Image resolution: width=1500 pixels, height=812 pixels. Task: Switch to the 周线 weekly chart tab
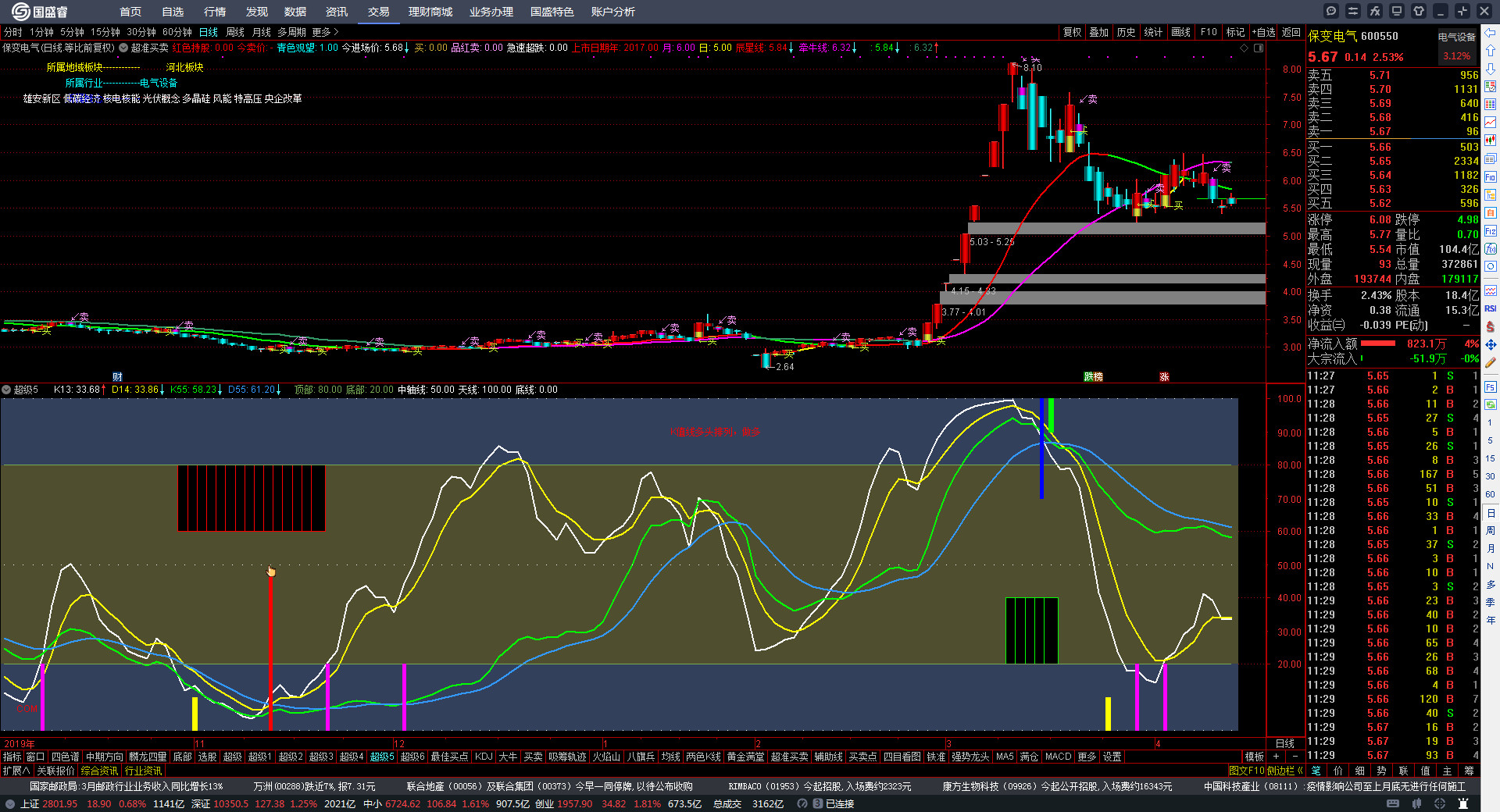coord(235,32)
